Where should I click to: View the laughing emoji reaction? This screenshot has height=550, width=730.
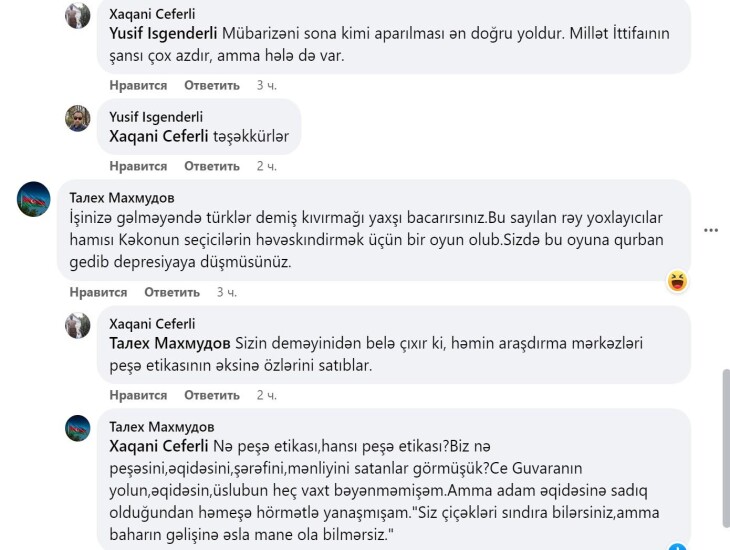[x=677, y=281]
